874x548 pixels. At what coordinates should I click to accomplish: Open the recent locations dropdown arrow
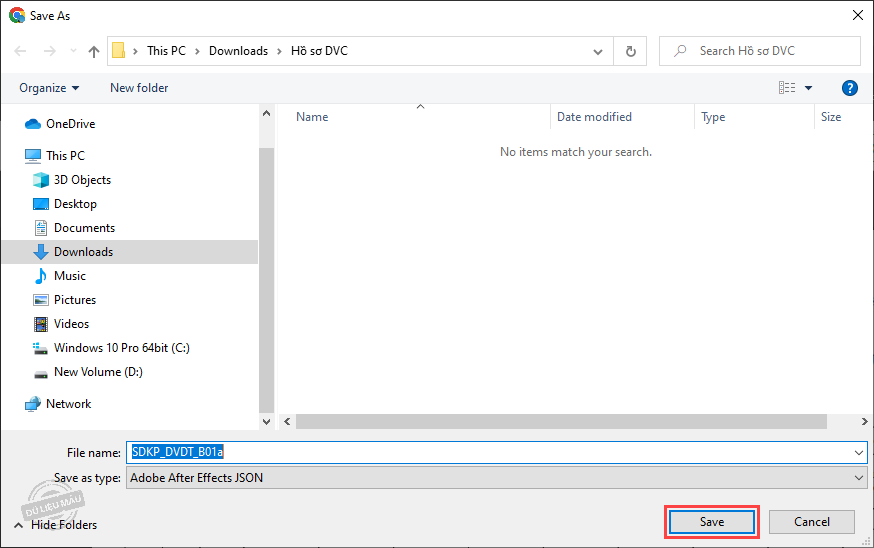point(73,51)
